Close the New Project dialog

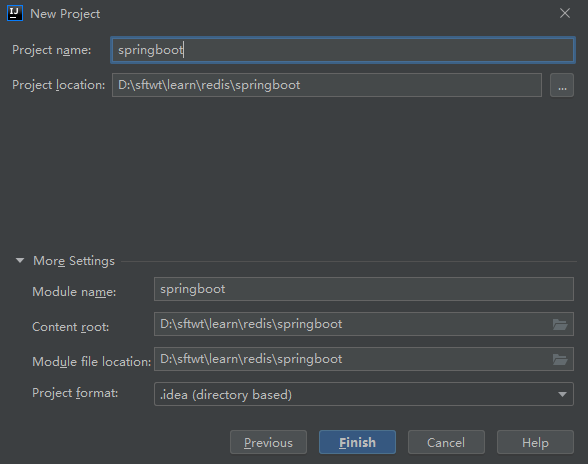coord(565,14)
